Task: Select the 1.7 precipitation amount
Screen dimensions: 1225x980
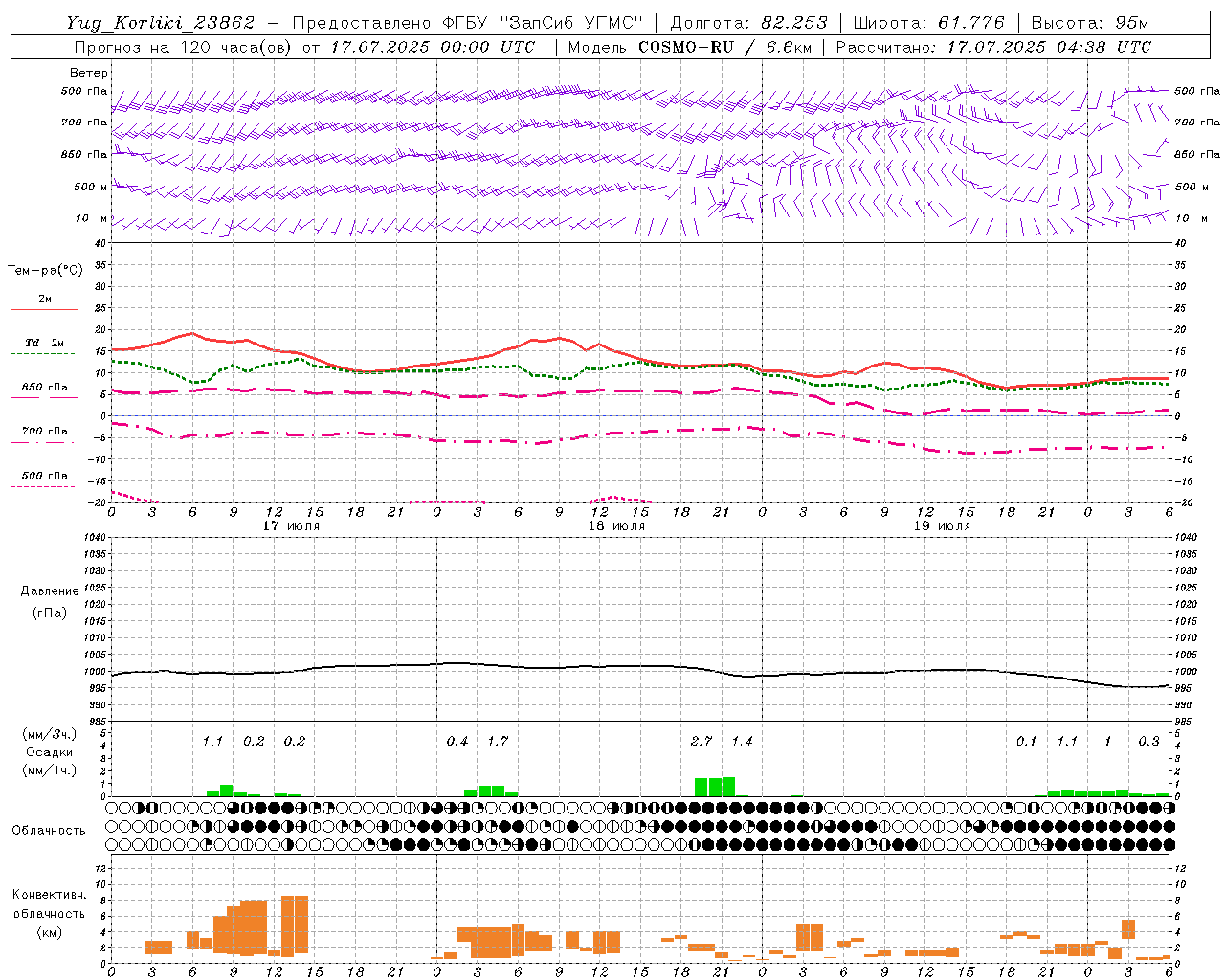Action: 498,741
